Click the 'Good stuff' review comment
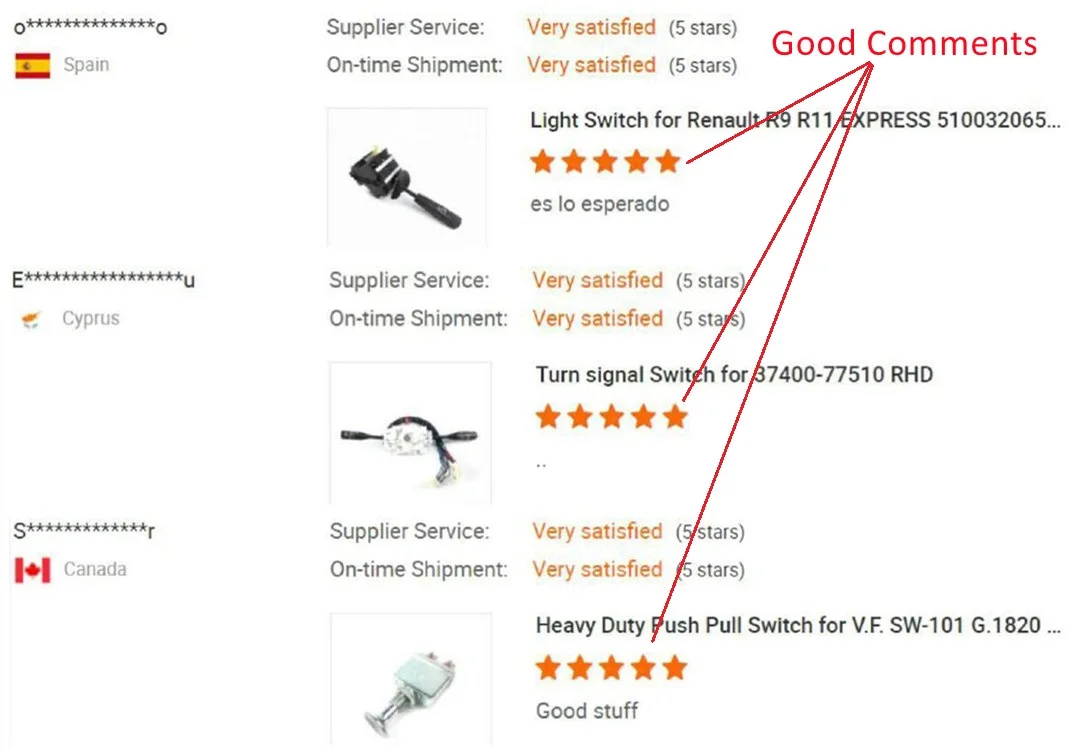The height and width of the screenshot is (752, 1070). 587,711
